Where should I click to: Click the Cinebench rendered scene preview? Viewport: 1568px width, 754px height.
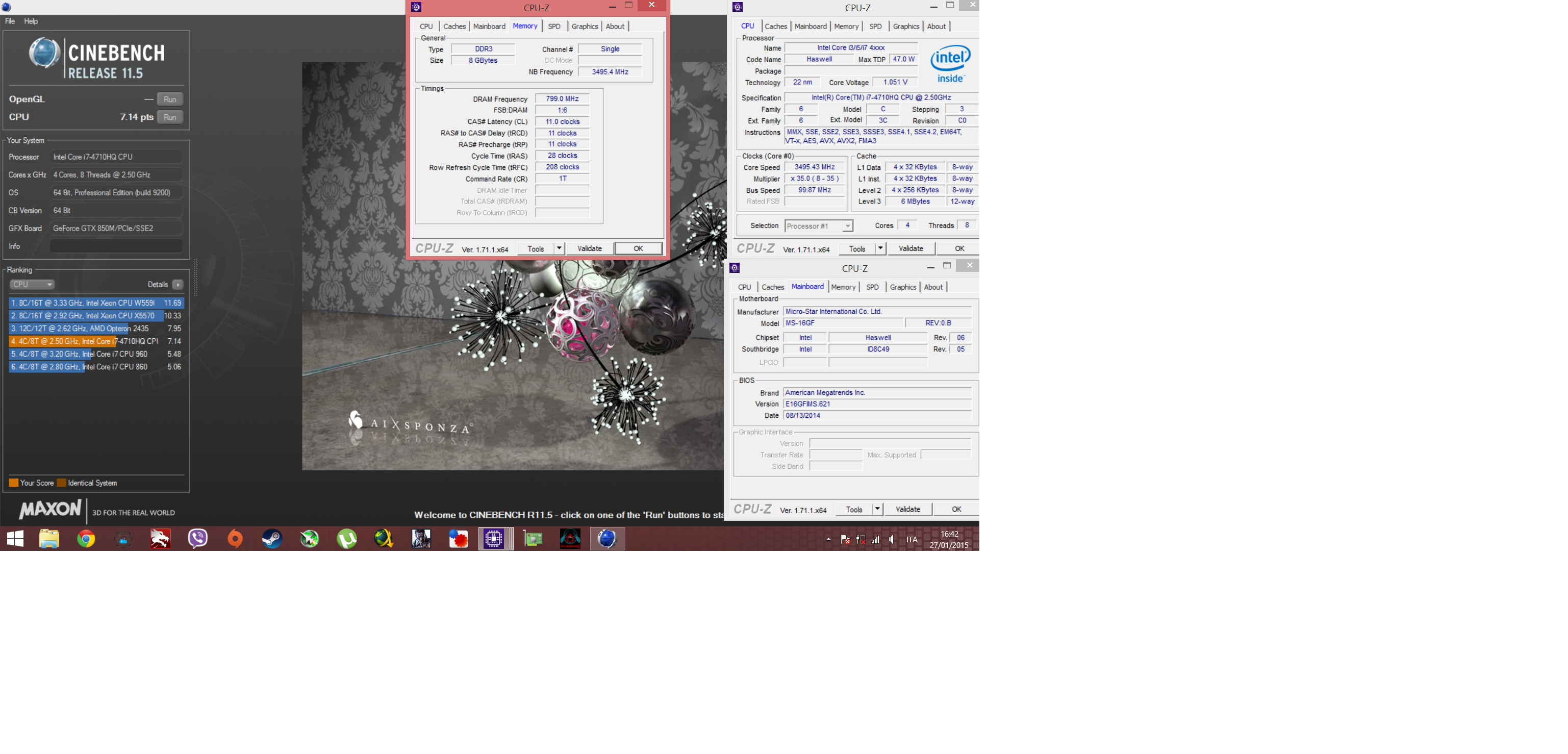coord(513,266)
